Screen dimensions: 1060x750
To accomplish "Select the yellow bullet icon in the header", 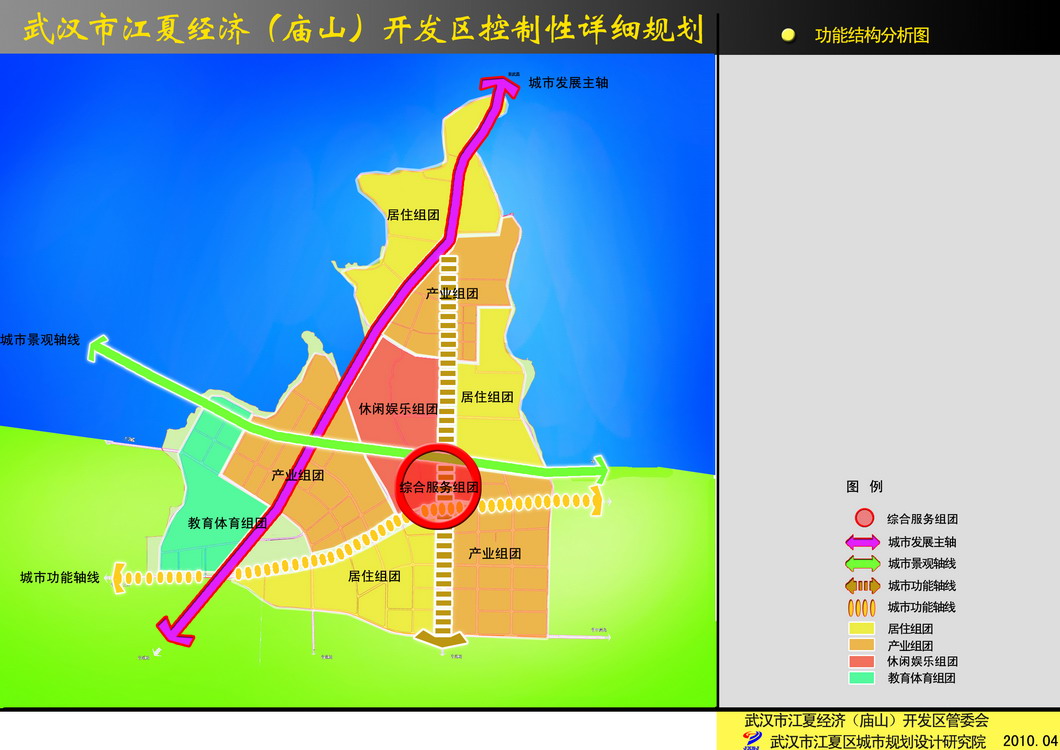I will point(789,33).
